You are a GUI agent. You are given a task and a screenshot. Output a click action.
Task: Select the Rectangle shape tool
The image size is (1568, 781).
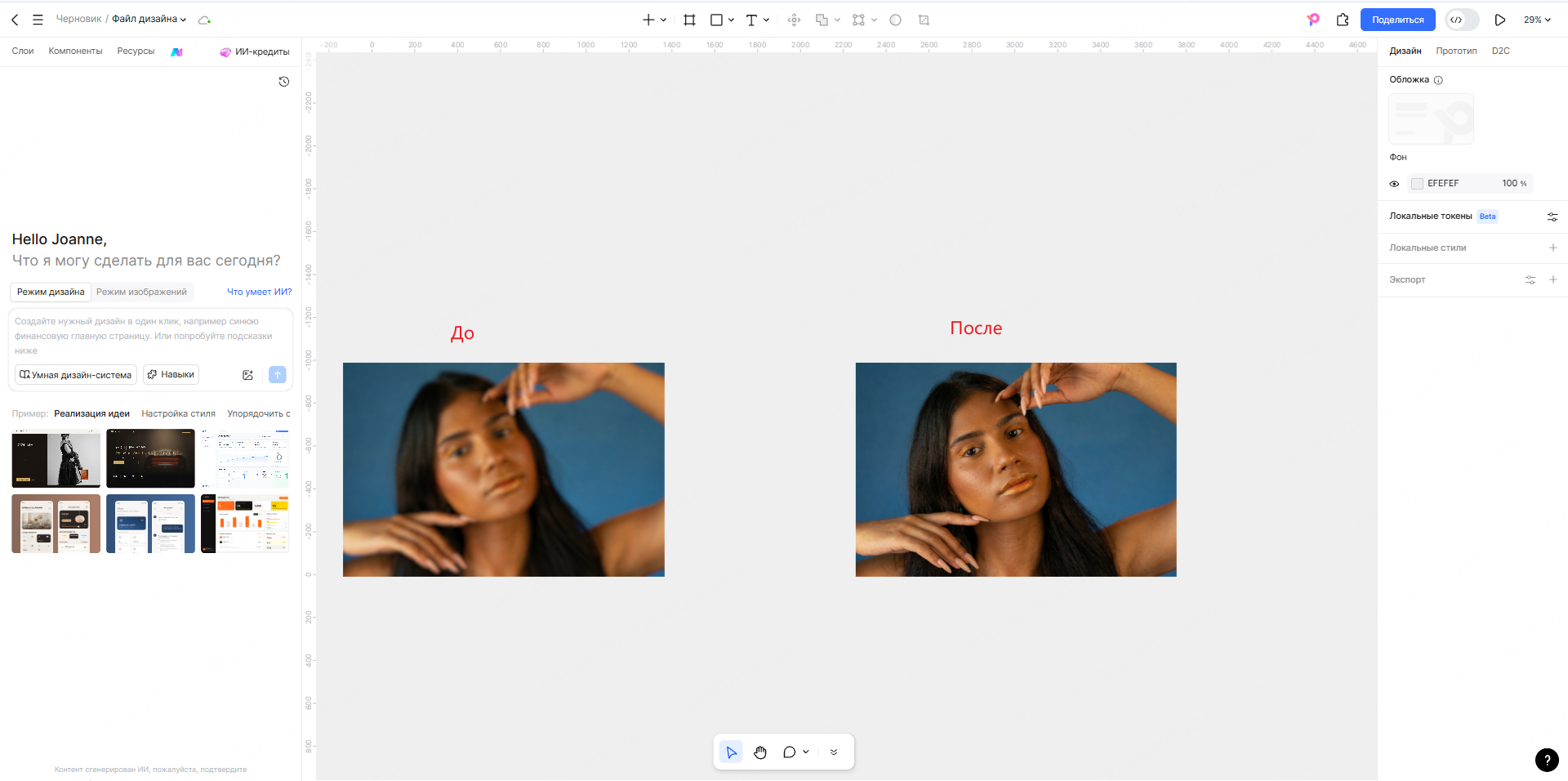(716, 20)
